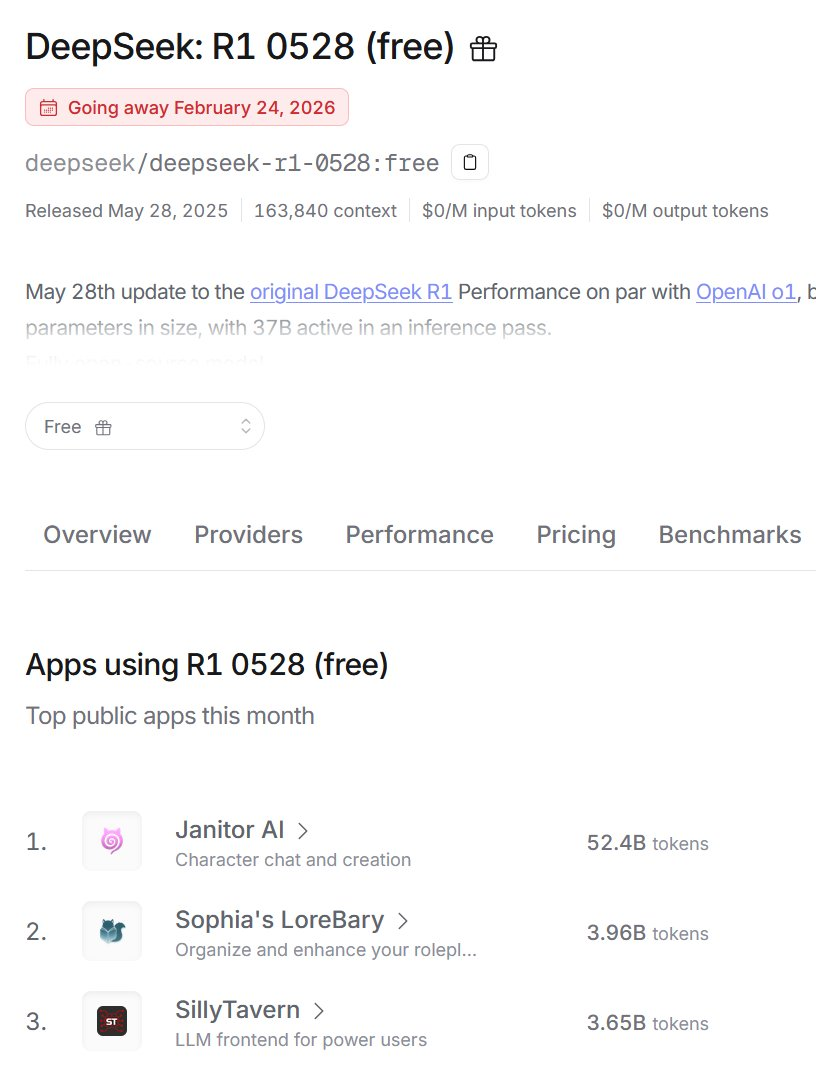Select the Performance tab
The width and height of the screenshot is (816, 1069).
tap(419, 535)
